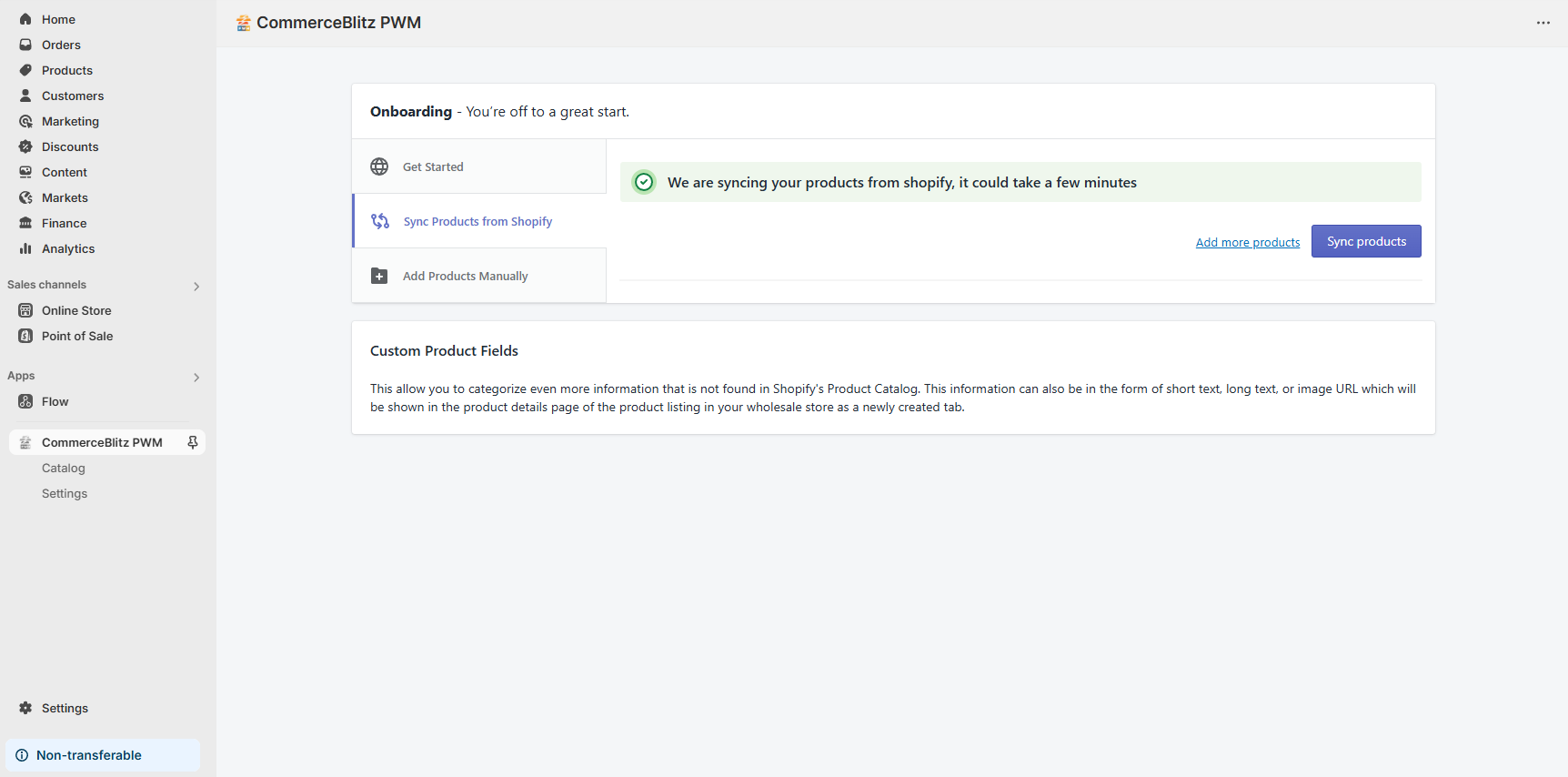Click the plus-folder Add Products Manually icon
Image resolution: width=1568 pixels, height=777 pixels.
[379, 276]
